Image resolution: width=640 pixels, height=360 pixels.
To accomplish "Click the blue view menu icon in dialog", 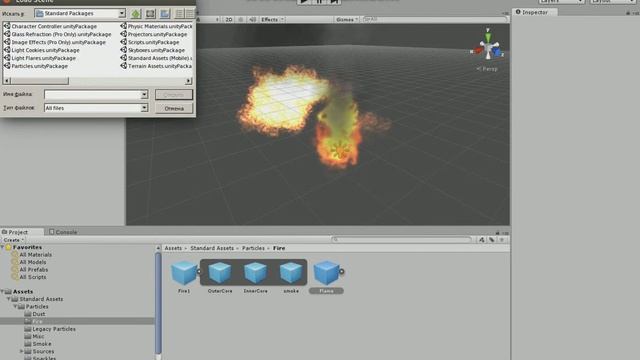I will tap(165, 13).
